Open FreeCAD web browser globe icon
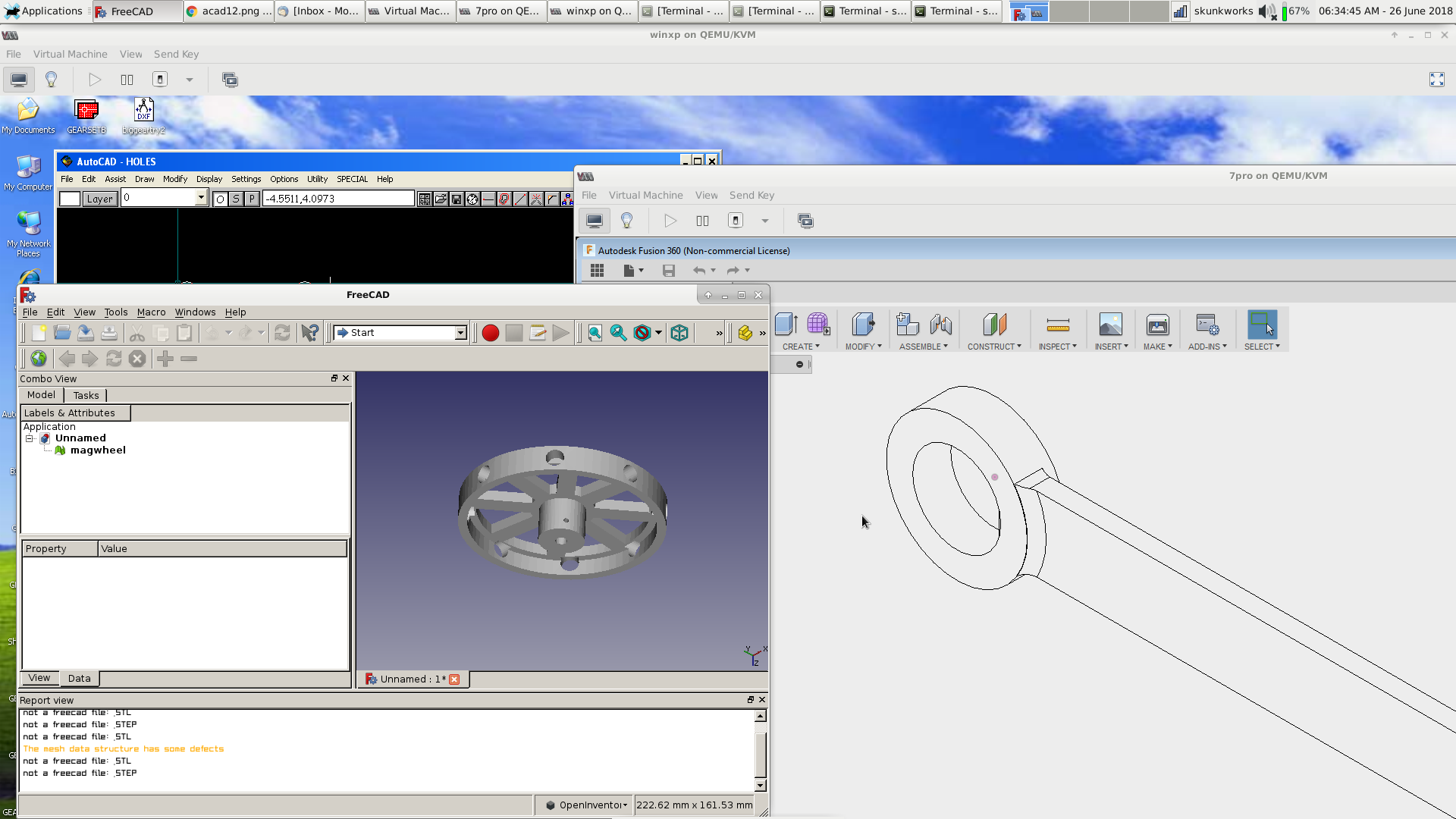 [x=39, y=359]
